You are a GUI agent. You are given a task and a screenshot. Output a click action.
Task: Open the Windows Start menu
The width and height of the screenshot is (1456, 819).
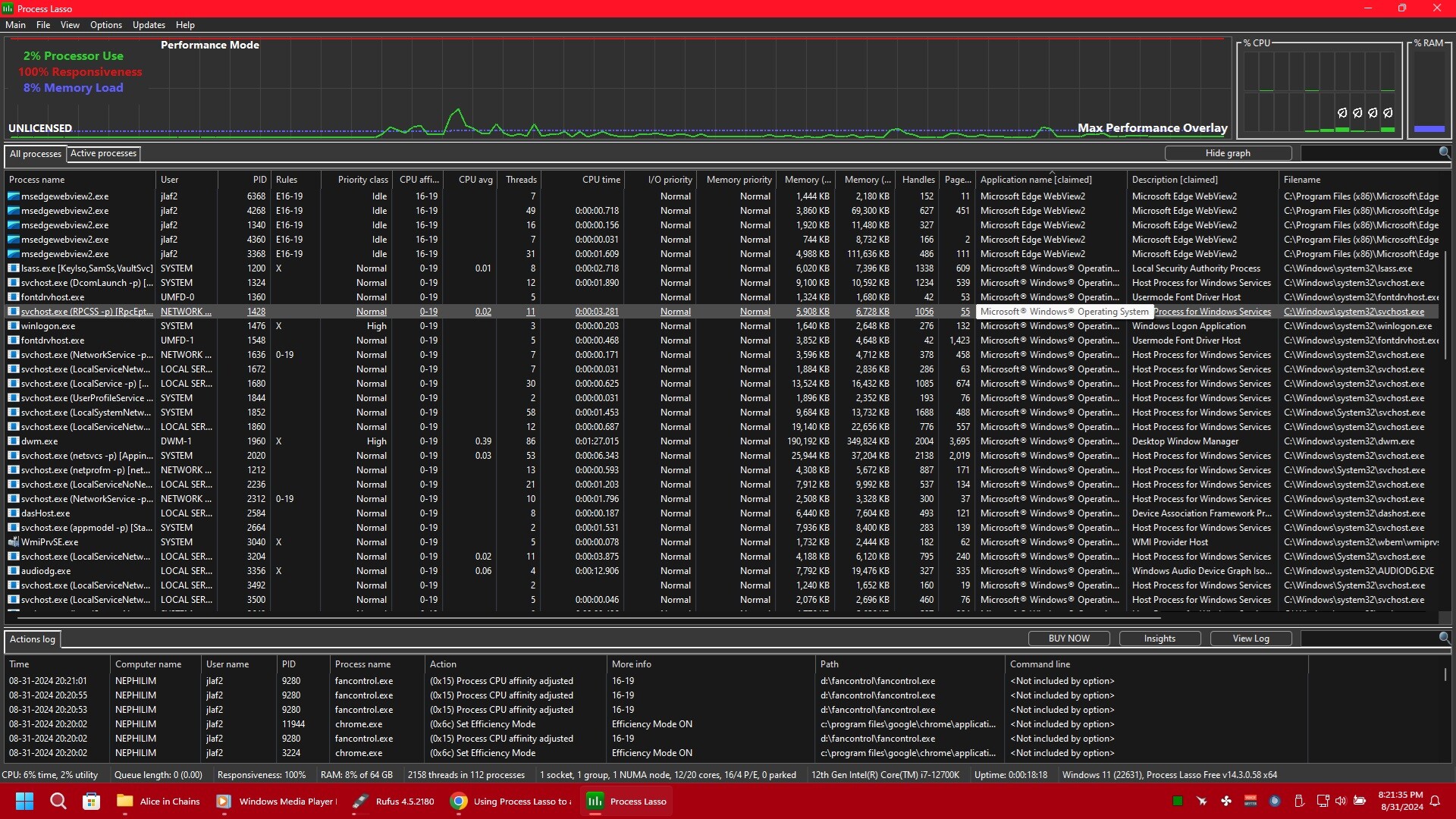(x=24, y=802)
